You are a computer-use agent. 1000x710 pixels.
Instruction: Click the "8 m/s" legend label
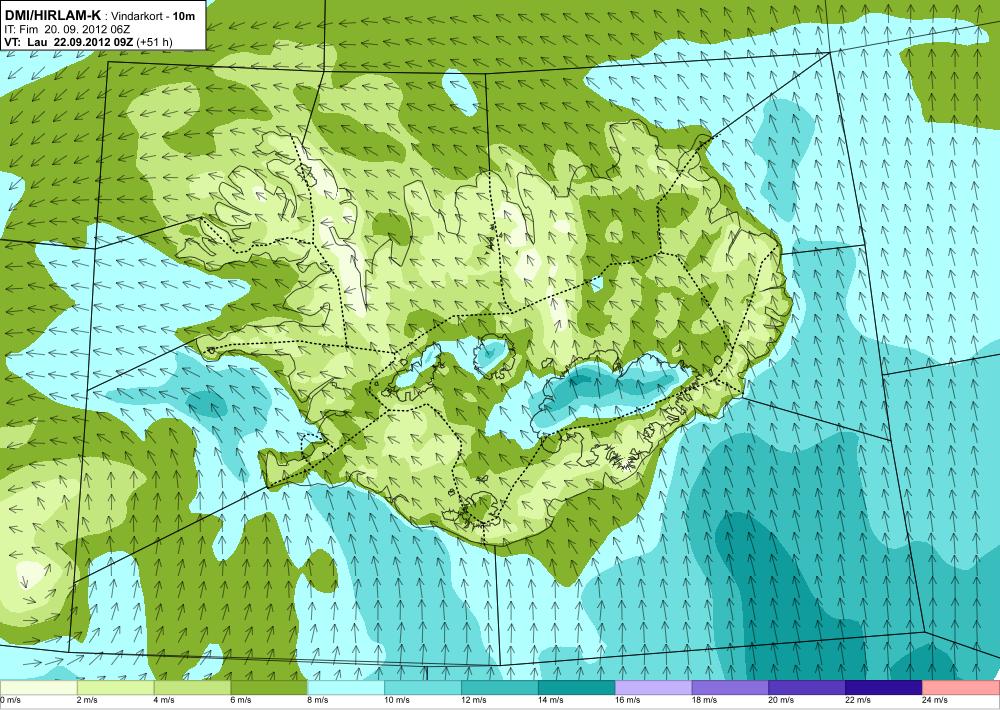318,700
